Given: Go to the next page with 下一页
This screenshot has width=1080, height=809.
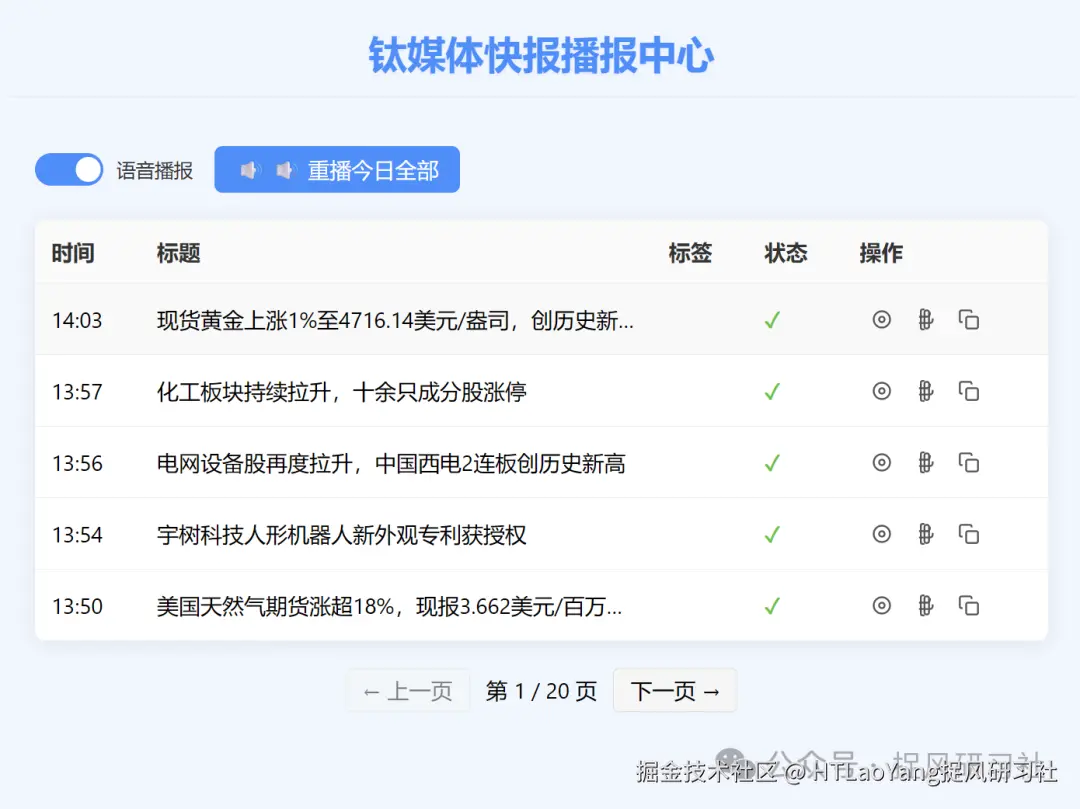Looking at the screenshot, I should click(674, 690).
